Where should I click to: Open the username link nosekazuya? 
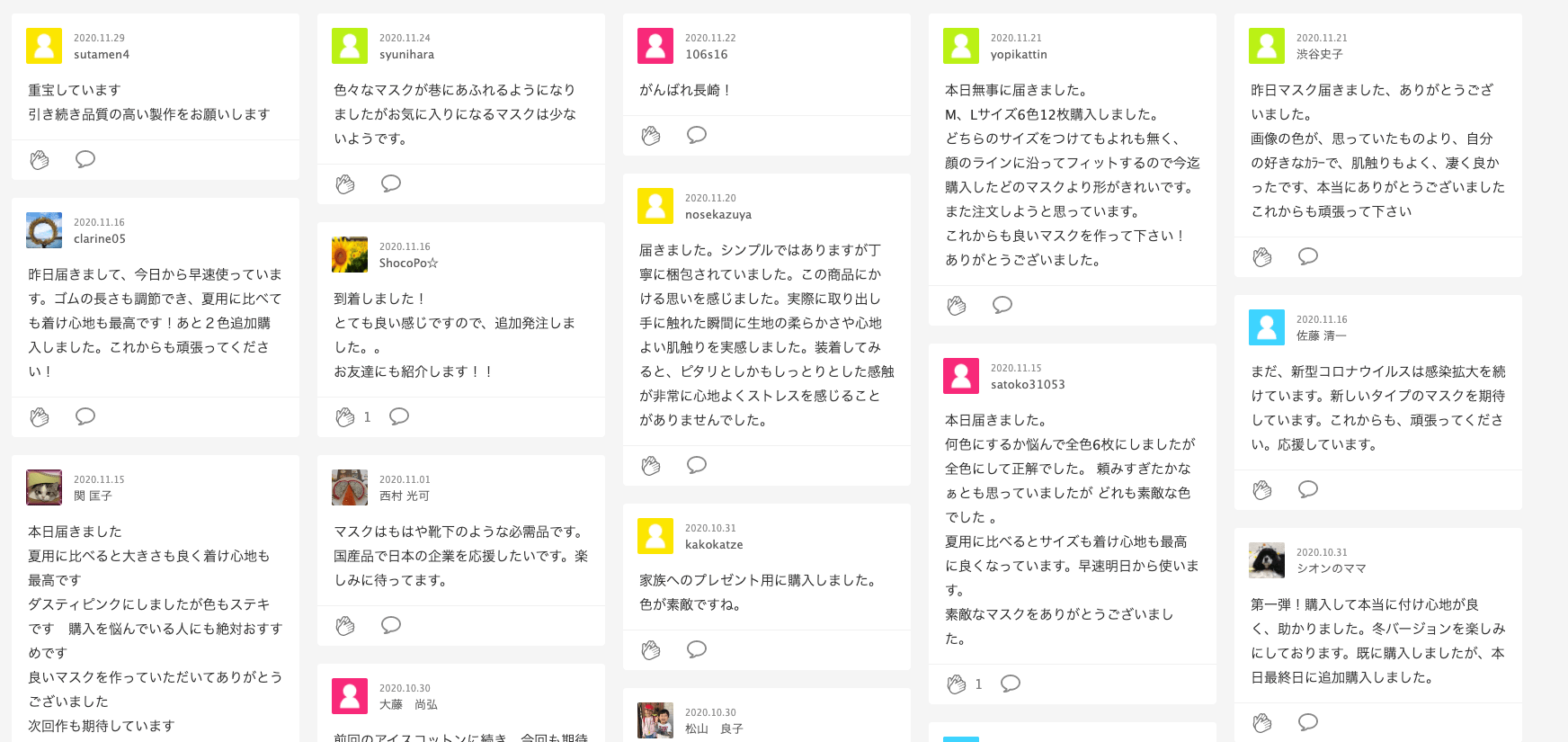tap(718, 215)
